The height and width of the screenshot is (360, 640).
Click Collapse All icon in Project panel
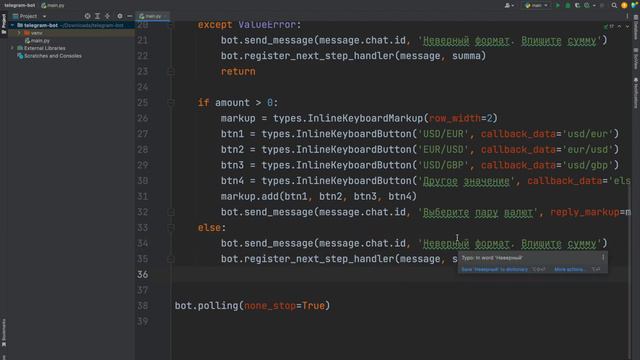[108, 16]
